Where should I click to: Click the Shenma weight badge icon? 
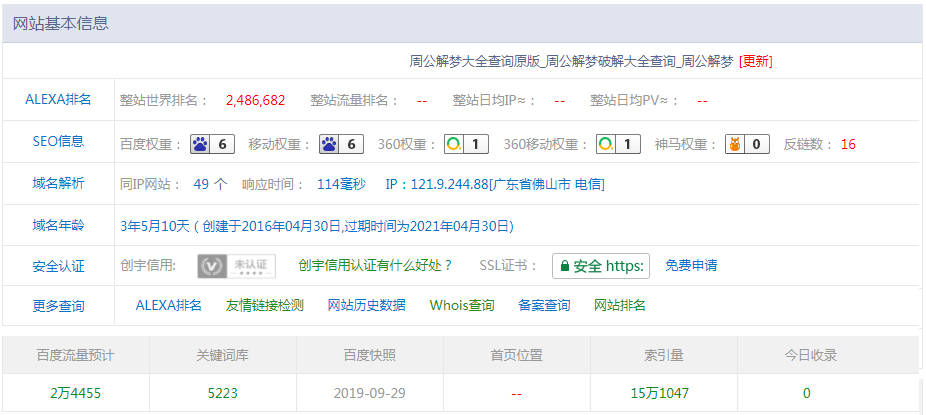[747, 144]
